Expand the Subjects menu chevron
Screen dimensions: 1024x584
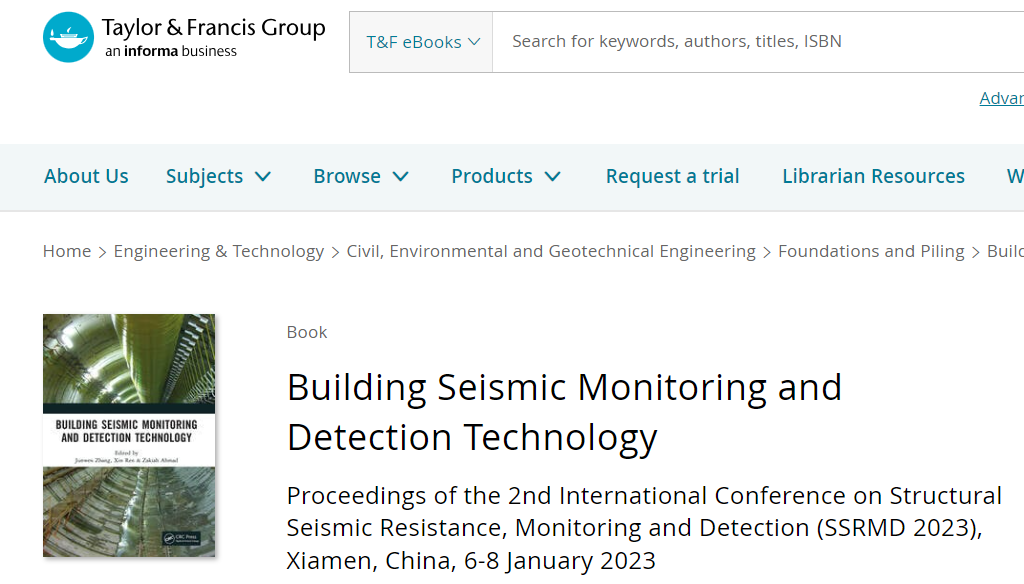click(x=263, y=177)
